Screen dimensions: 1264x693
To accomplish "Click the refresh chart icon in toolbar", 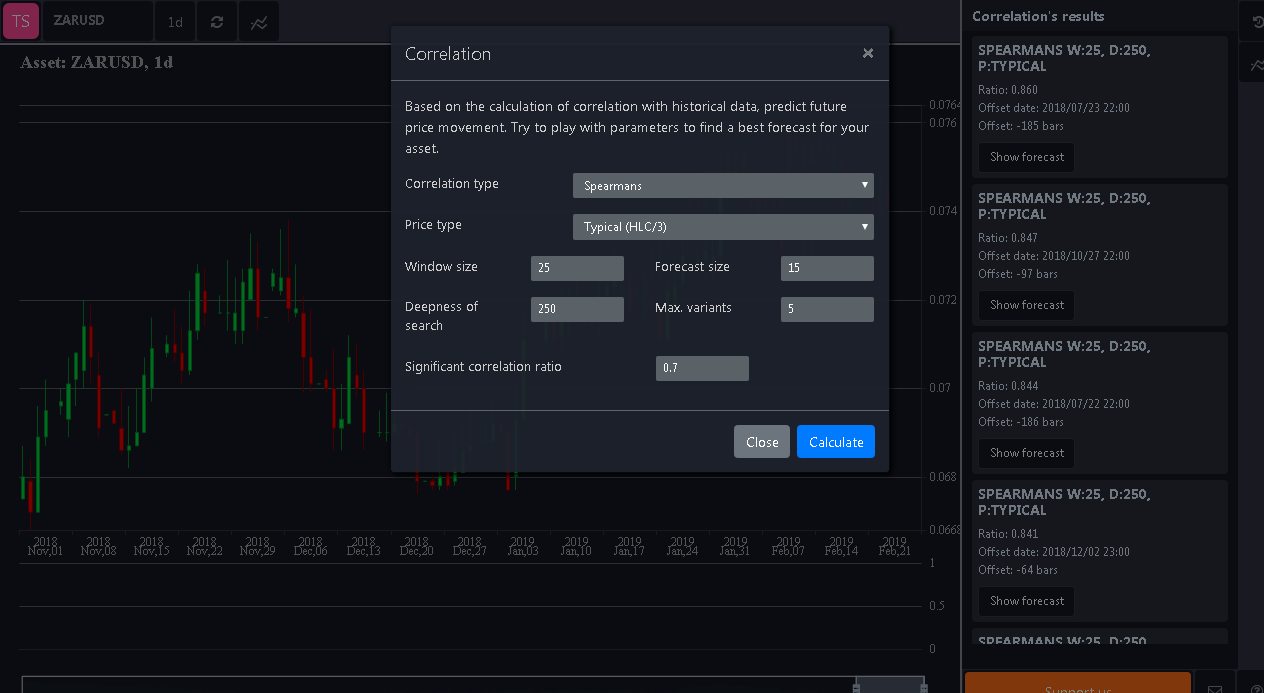I will pos(217,22).
